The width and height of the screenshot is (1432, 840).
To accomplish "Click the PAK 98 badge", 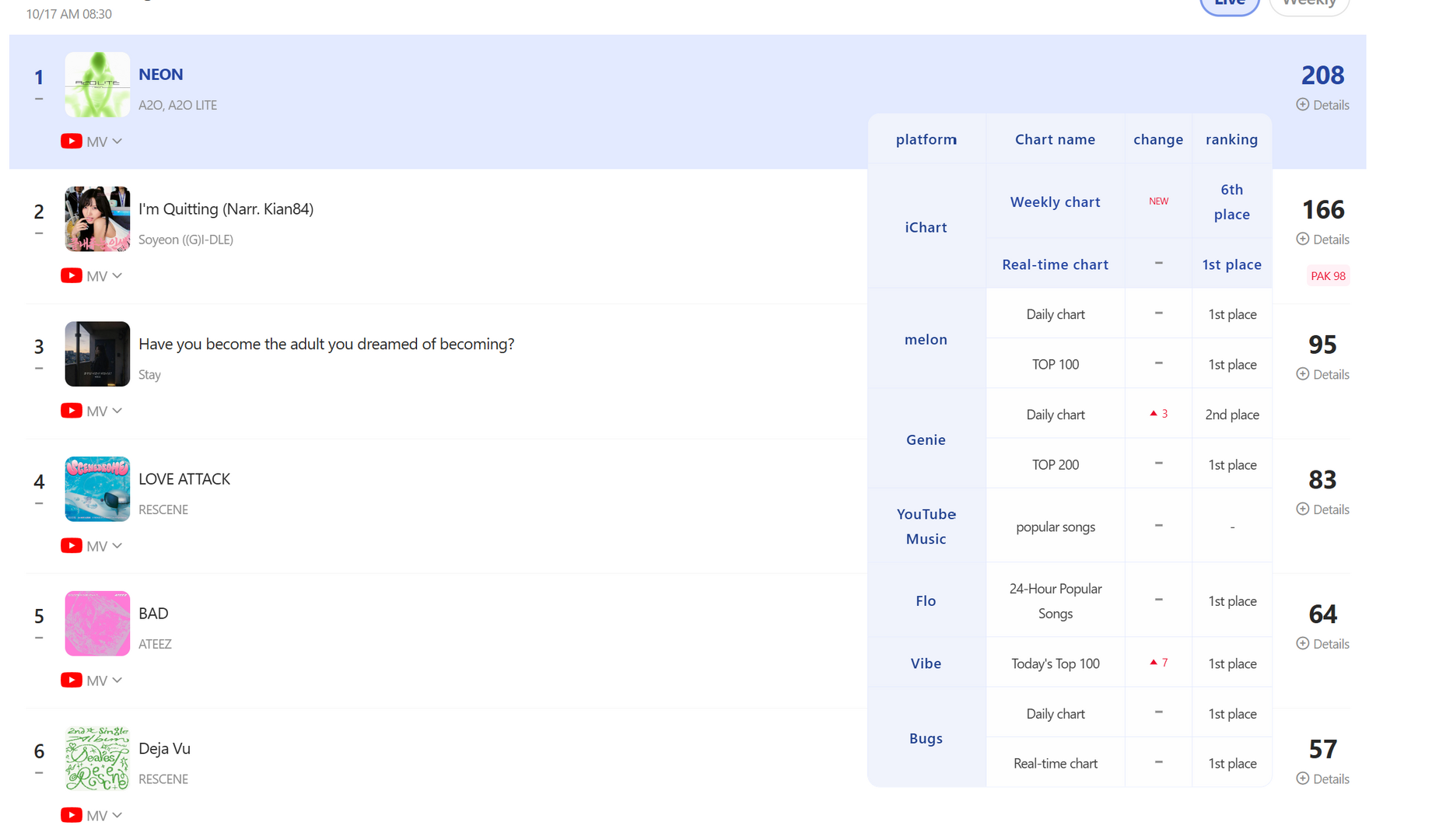I will [x=1329, y=276].
